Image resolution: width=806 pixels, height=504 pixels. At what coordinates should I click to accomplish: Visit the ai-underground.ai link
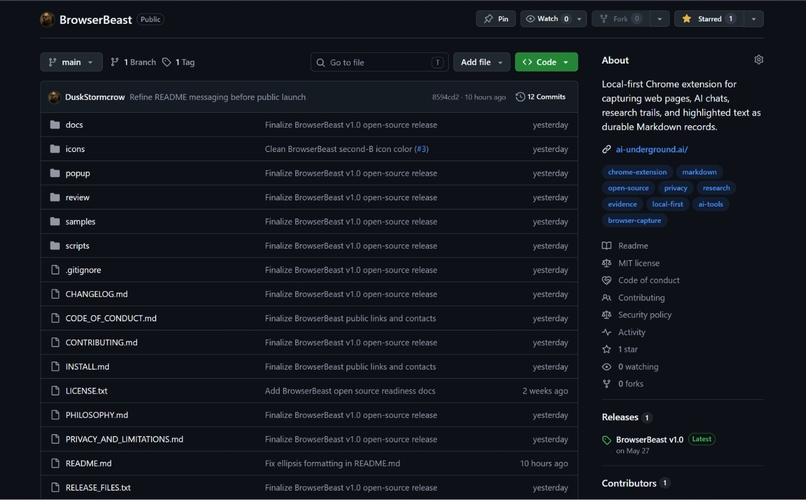tap(651, 150)
